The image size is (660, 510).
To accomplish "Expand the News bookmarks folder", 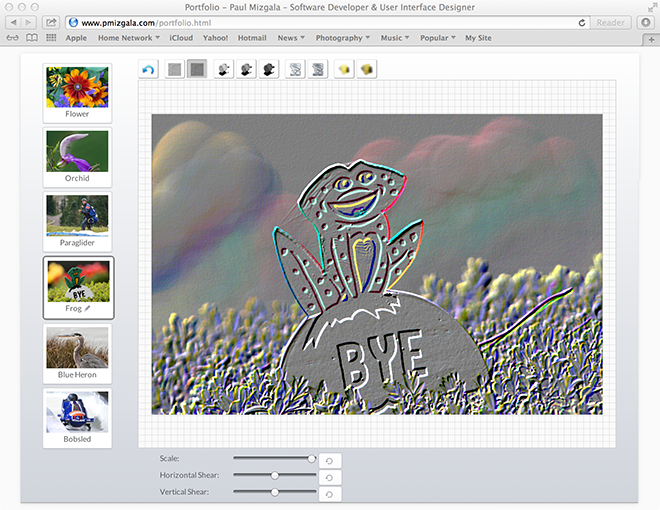I will coord(291,38).
